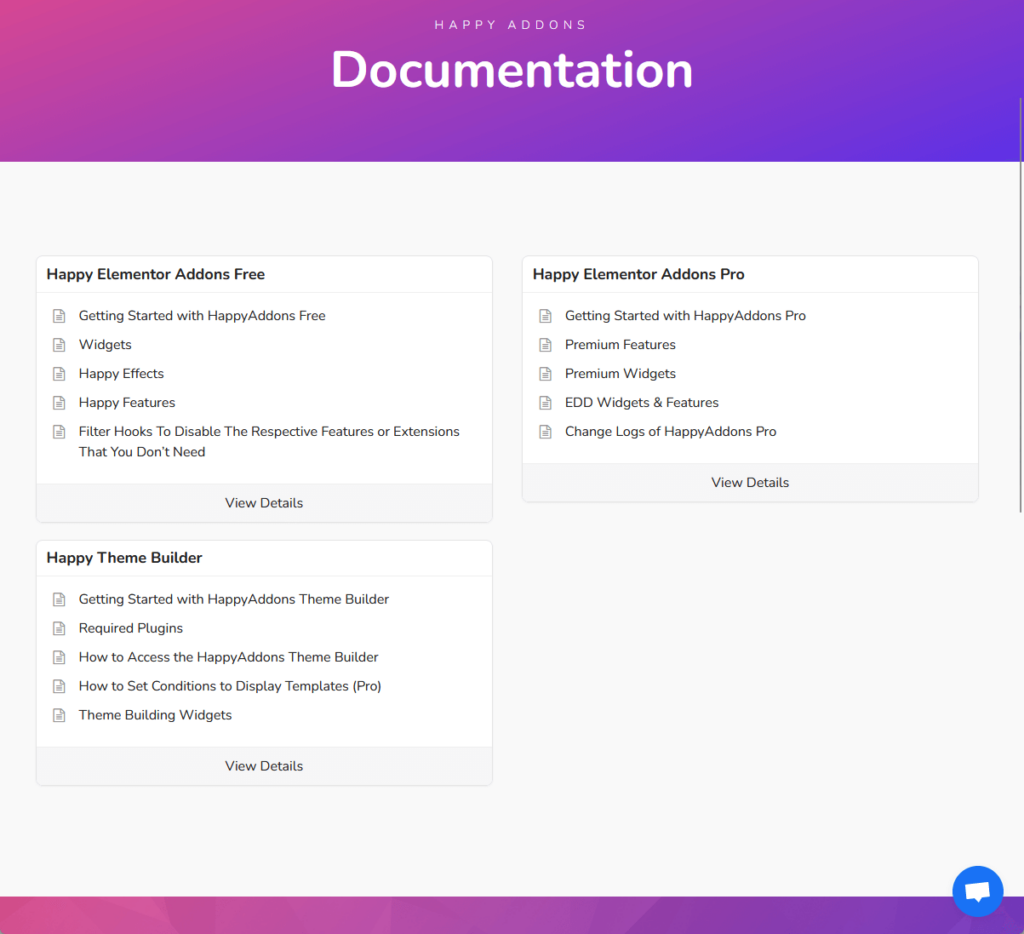1024x934 pixels.
Task: Open the Happy Features link
Action: click(127, 402)
